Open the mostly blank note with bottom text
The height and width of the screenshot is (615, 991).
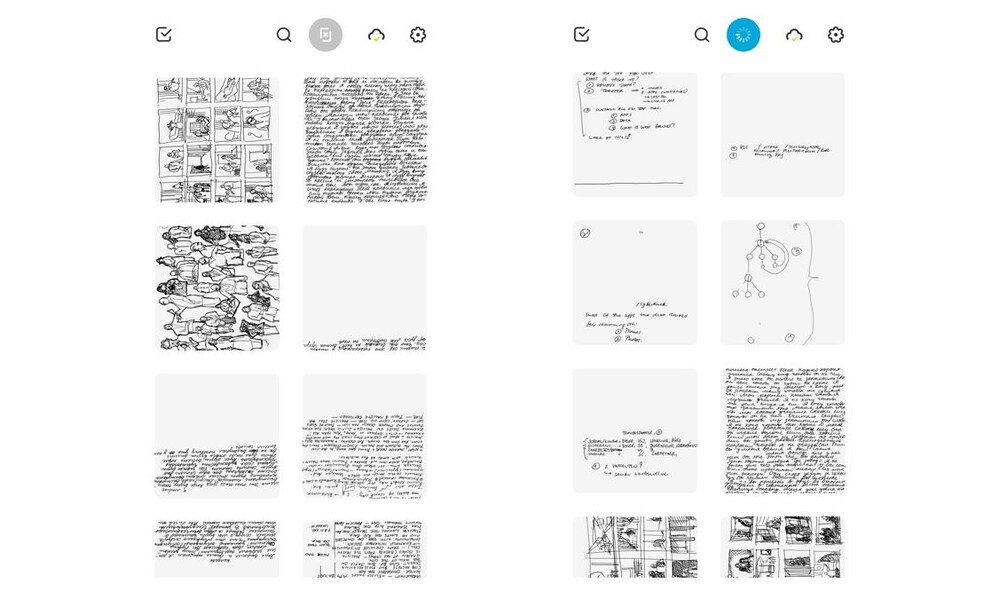pyautogui.click(x=365, y=288)
